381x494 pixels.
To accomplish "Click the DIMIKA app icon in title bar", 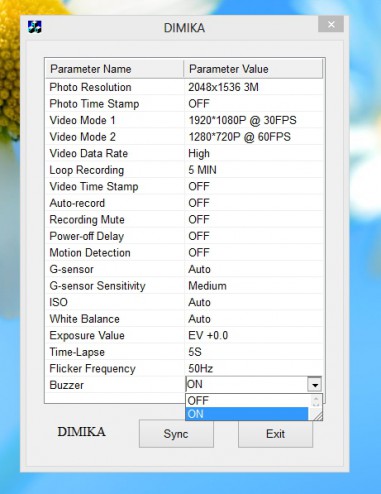I will click(35, 27).
